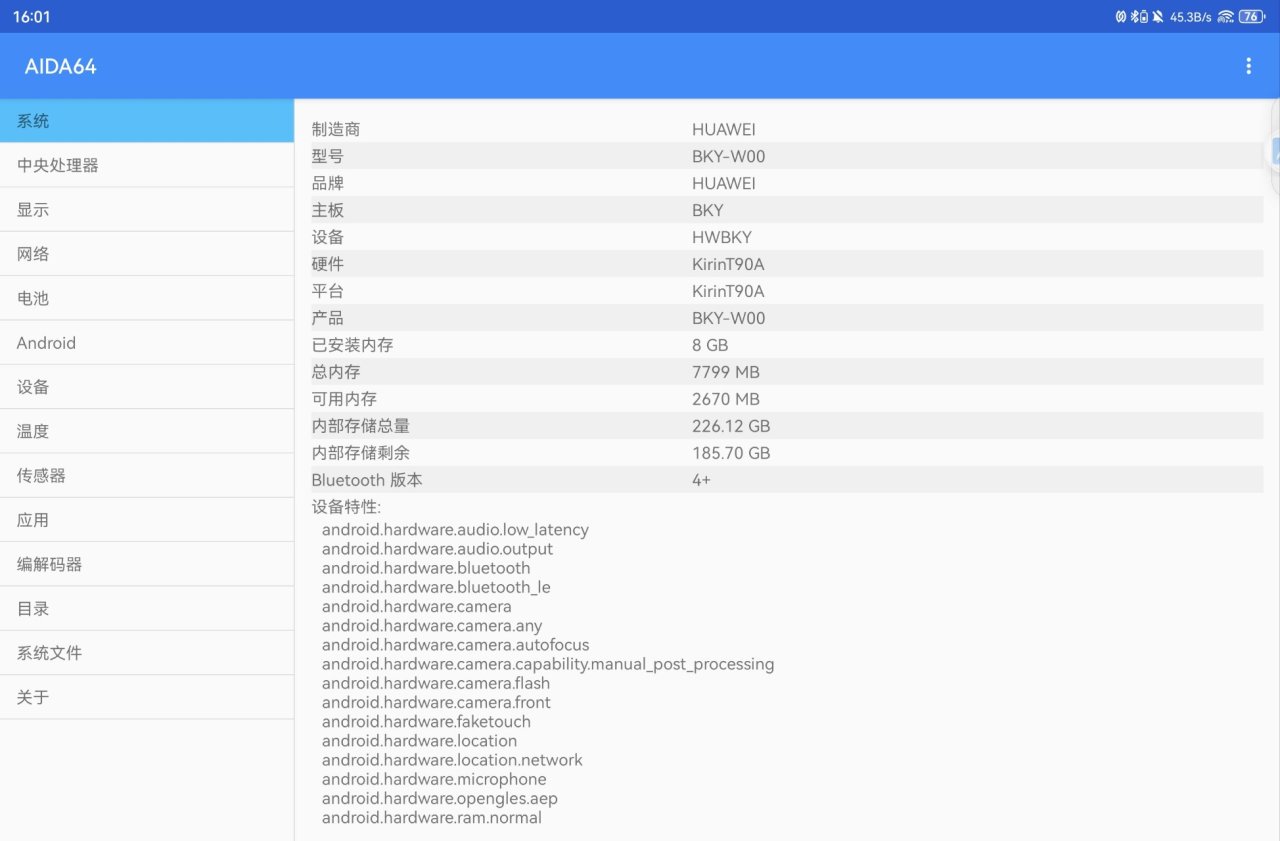Screen dimensions: 1280x841
Task: Click android.hardware.camera.any entry
Action: [x=432, y=626]
